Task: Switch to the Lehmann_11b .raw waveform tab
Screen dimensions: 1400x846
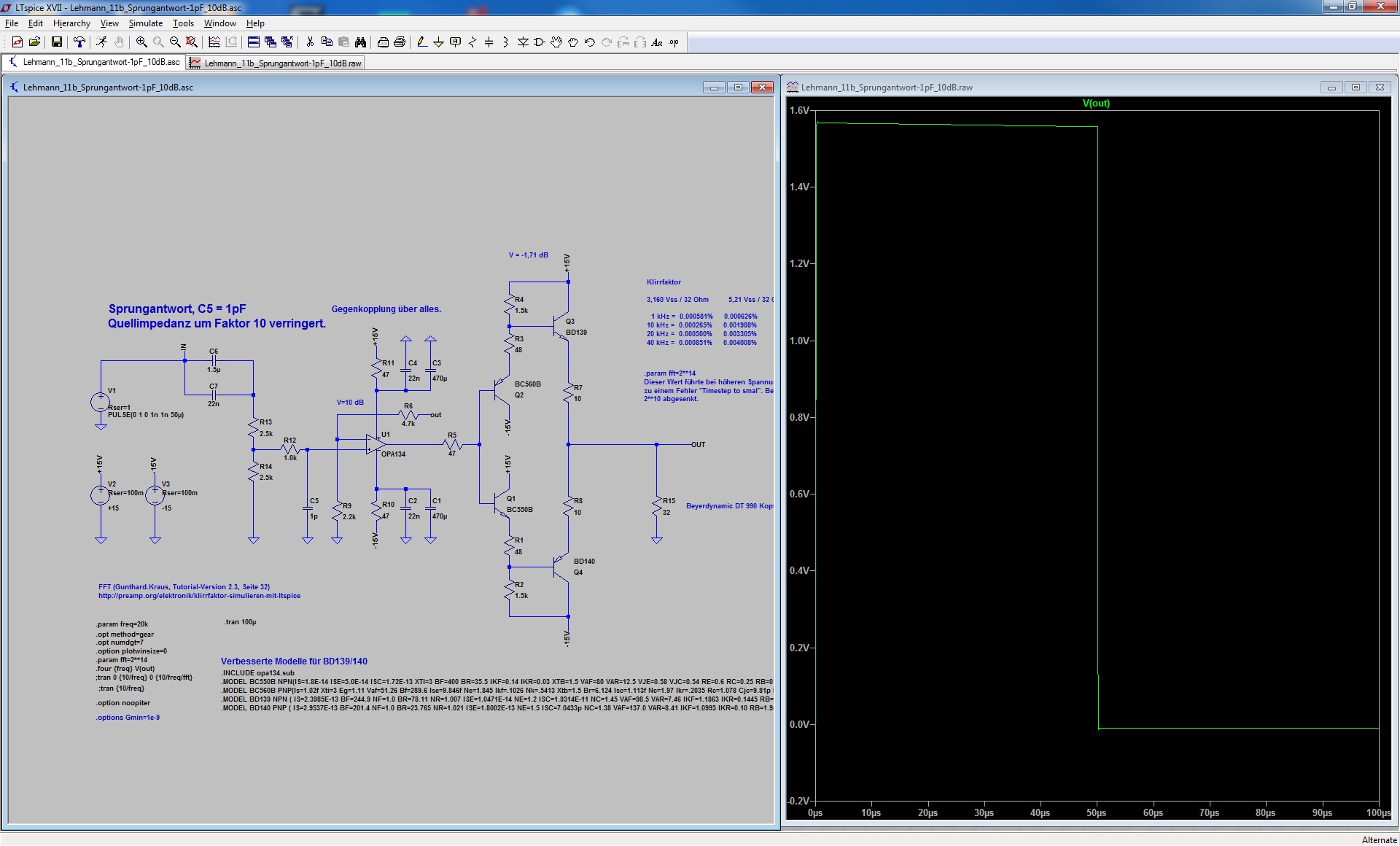Action: click(x=276, y=63)
